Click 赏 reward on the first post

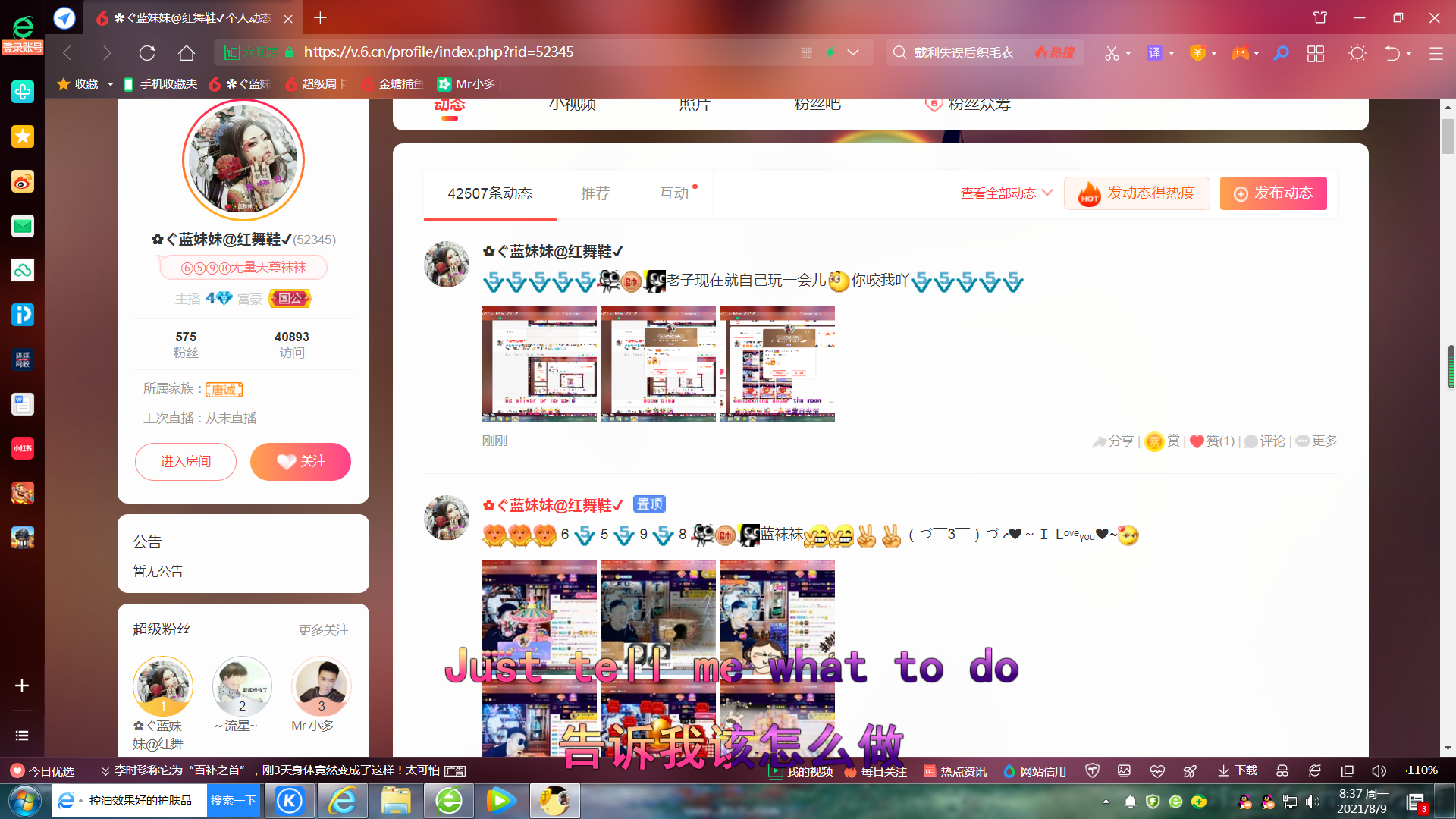tap(1163, 441)
